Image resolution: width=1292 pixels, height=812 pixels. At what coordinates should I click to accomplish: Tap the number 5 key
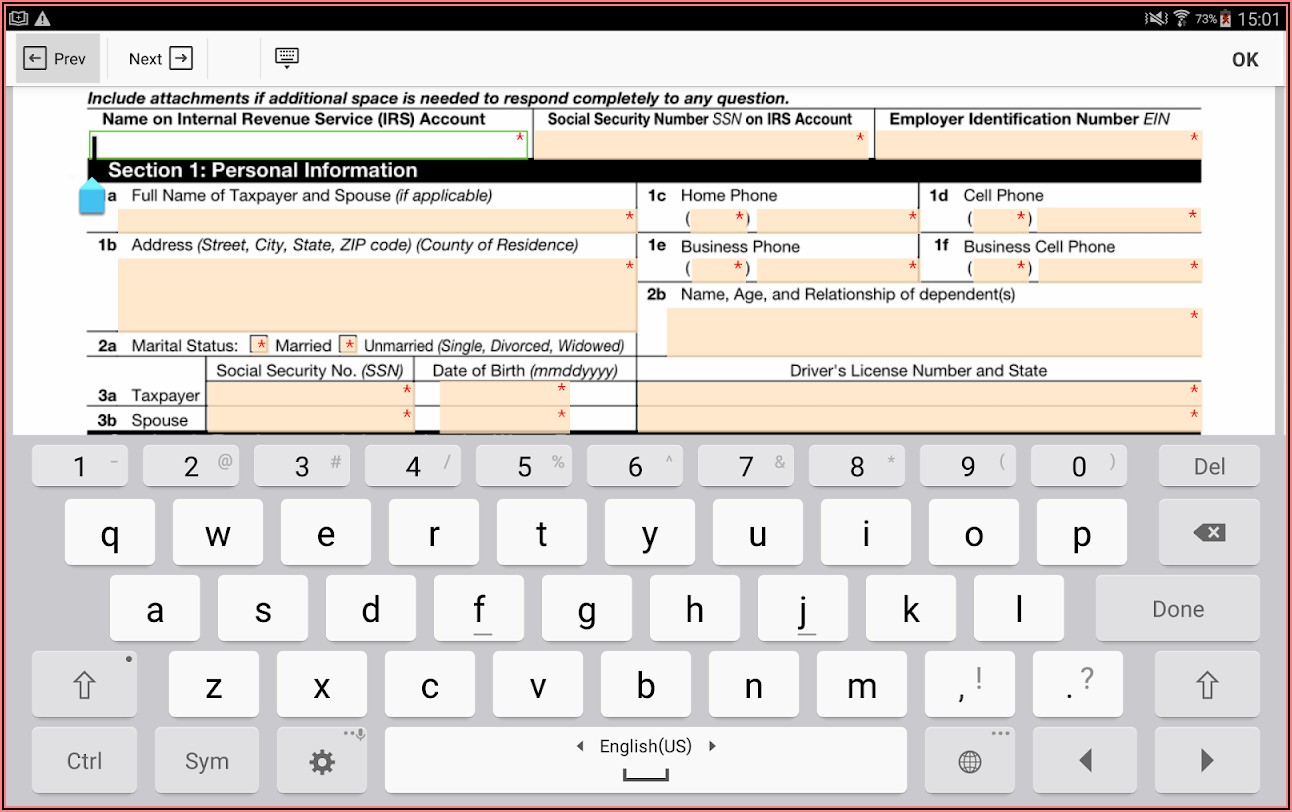pos(524,466)
